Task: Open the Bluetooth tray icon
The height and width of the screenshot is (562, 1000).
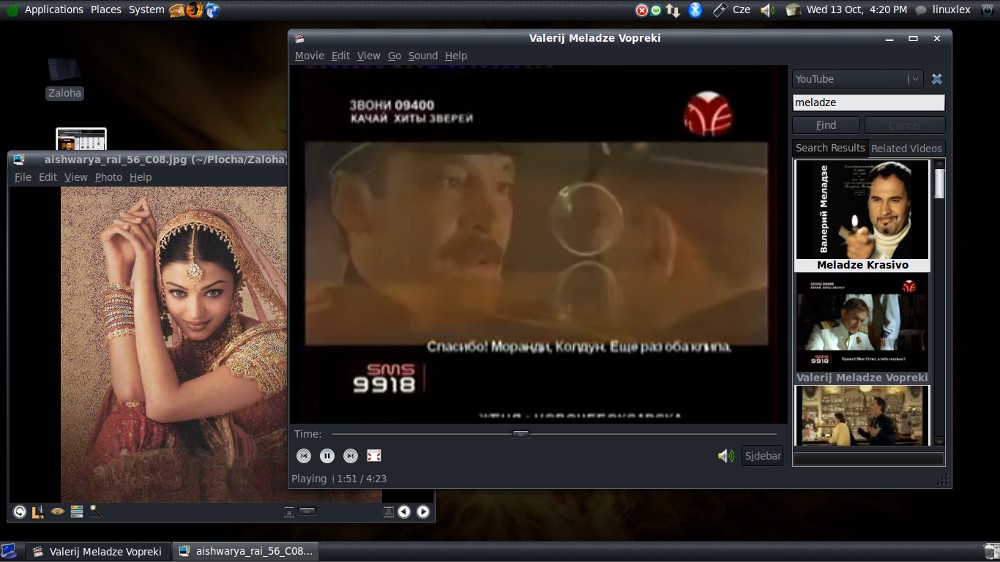Action: [x=695, y=10]
